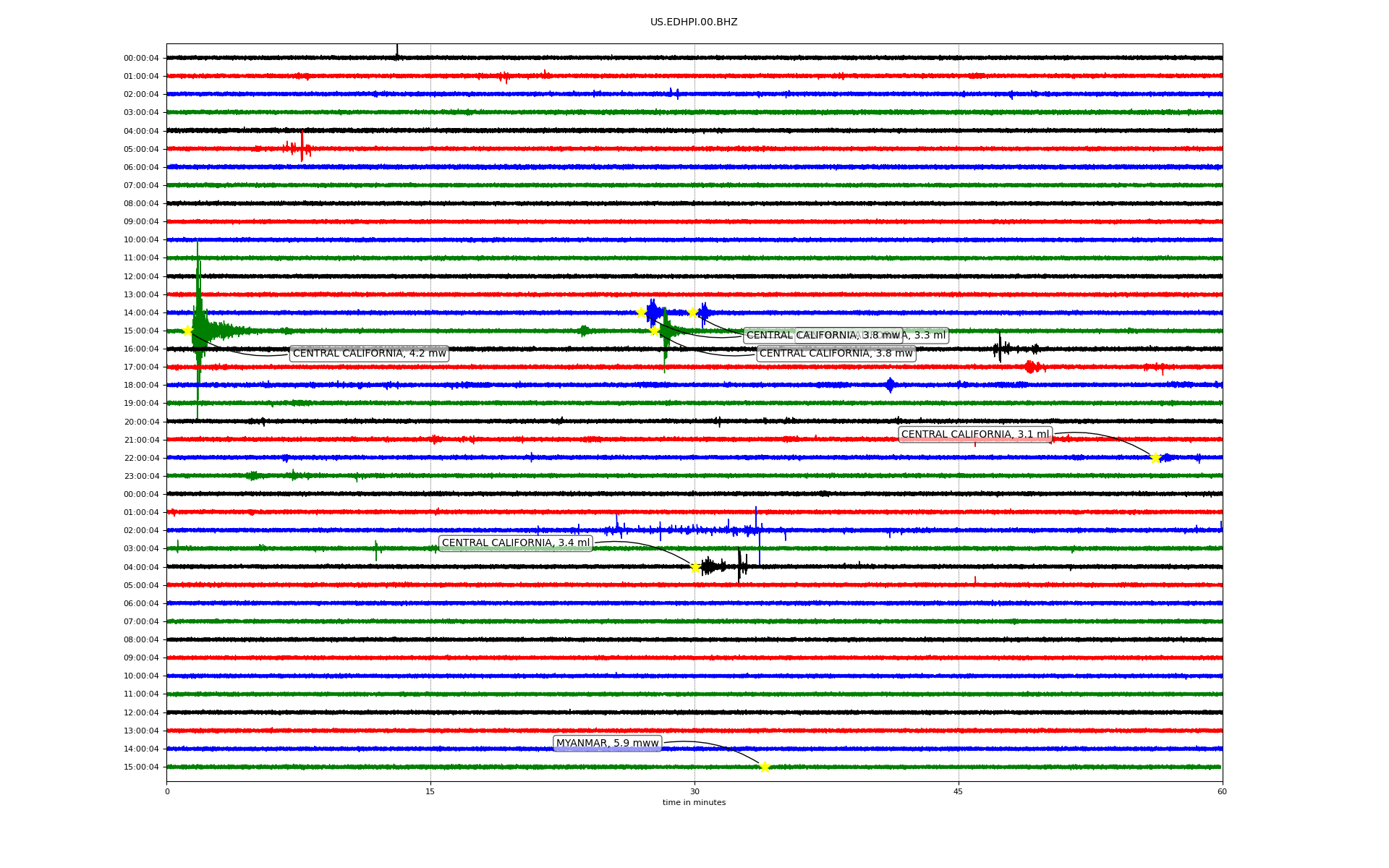Click the lower "CENTRAL CALIFORNIA, 3.8 mw" annotation label
The image size is (1389, 868).
[x=836, y=354]
